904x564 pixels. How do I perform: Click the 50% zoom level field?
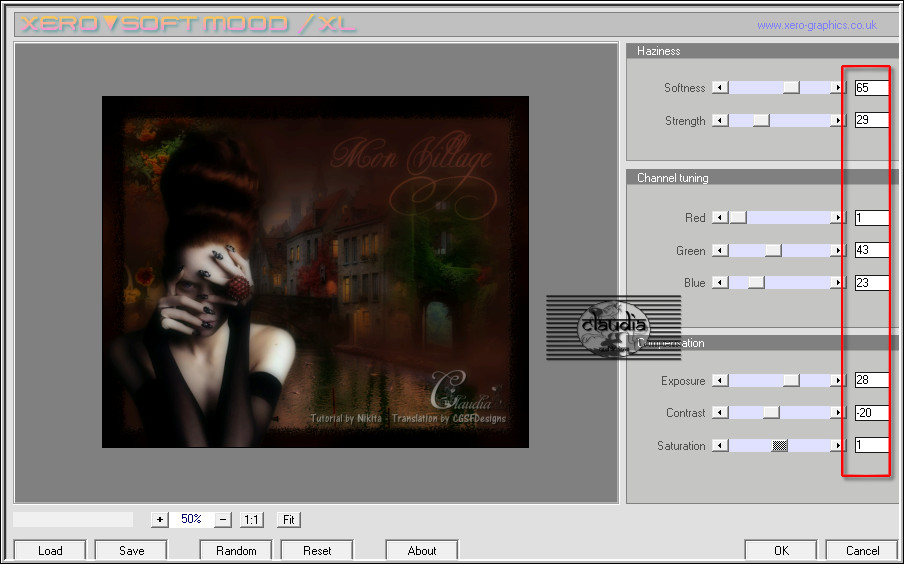pos(191,519)
